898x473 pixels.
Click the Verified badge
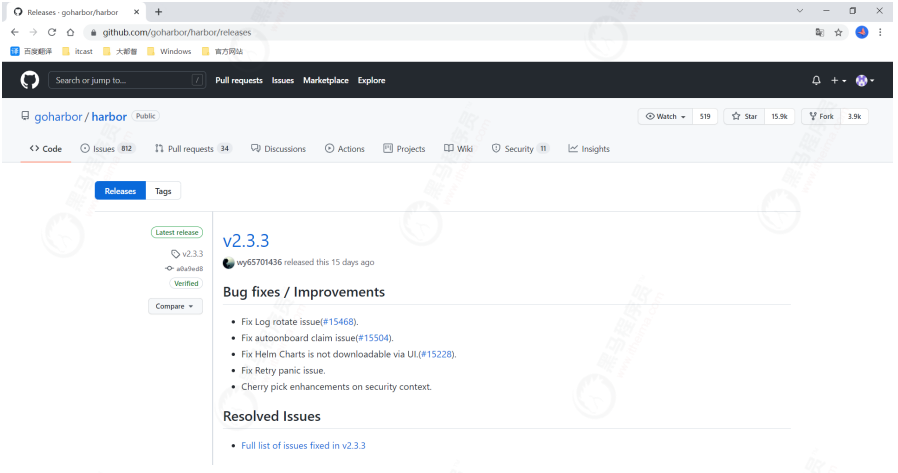pyautogui.click(x=186, y=283)
